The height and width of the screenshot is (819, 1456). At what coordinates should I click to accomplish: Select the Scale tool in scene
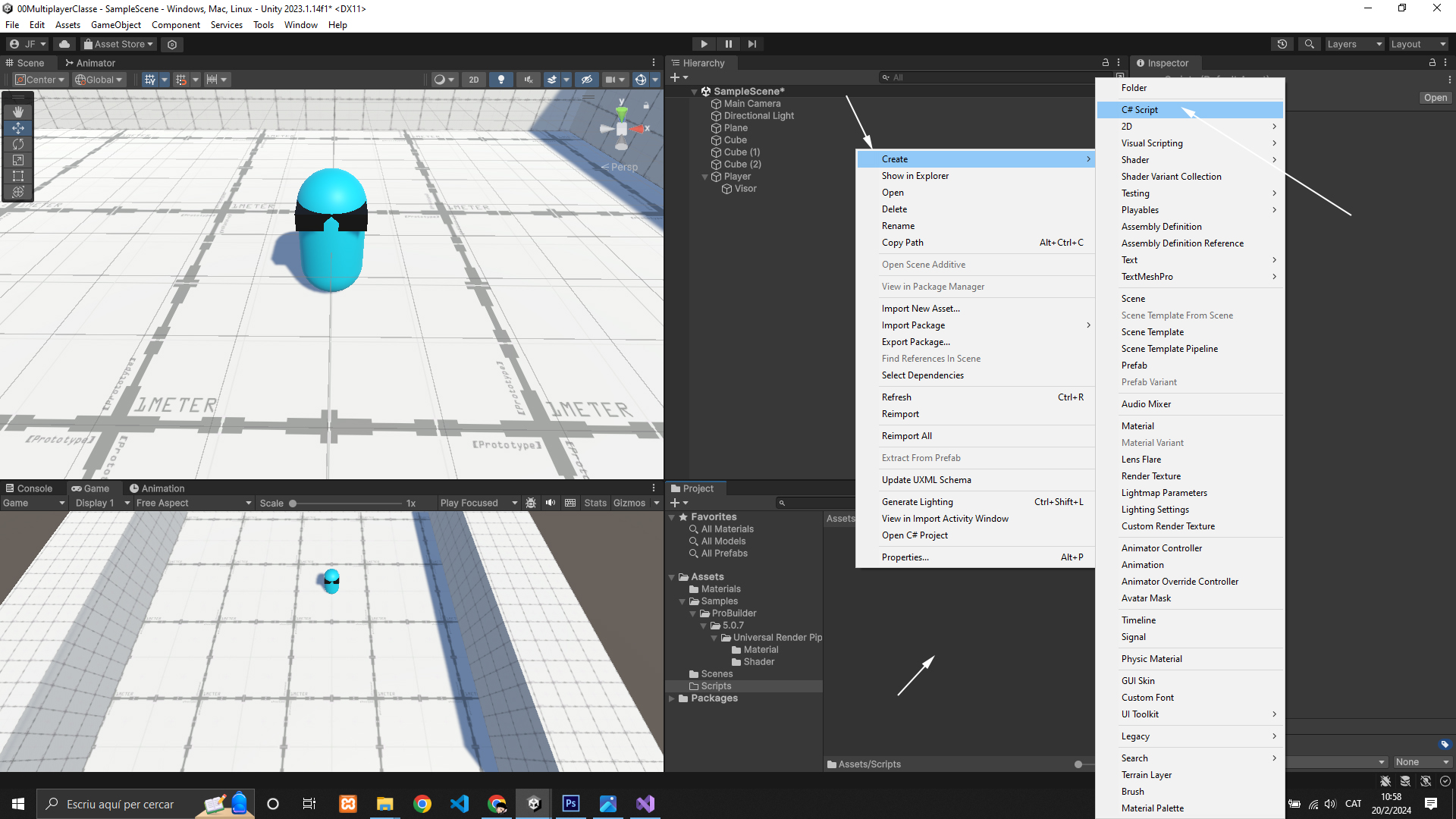(18, 160)
